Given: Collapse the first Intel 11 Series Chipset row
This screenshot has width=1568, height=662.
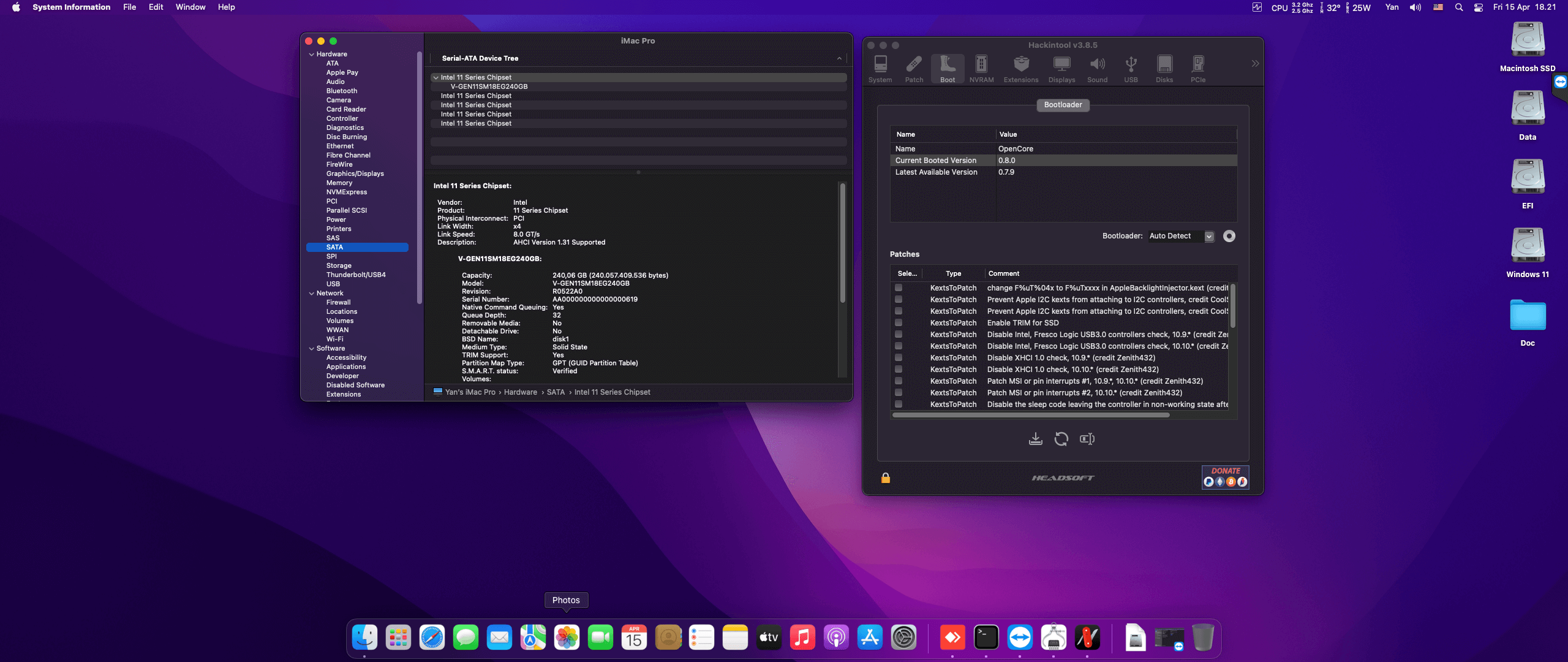Looking at the screenshot, I should tap(435, 78).
